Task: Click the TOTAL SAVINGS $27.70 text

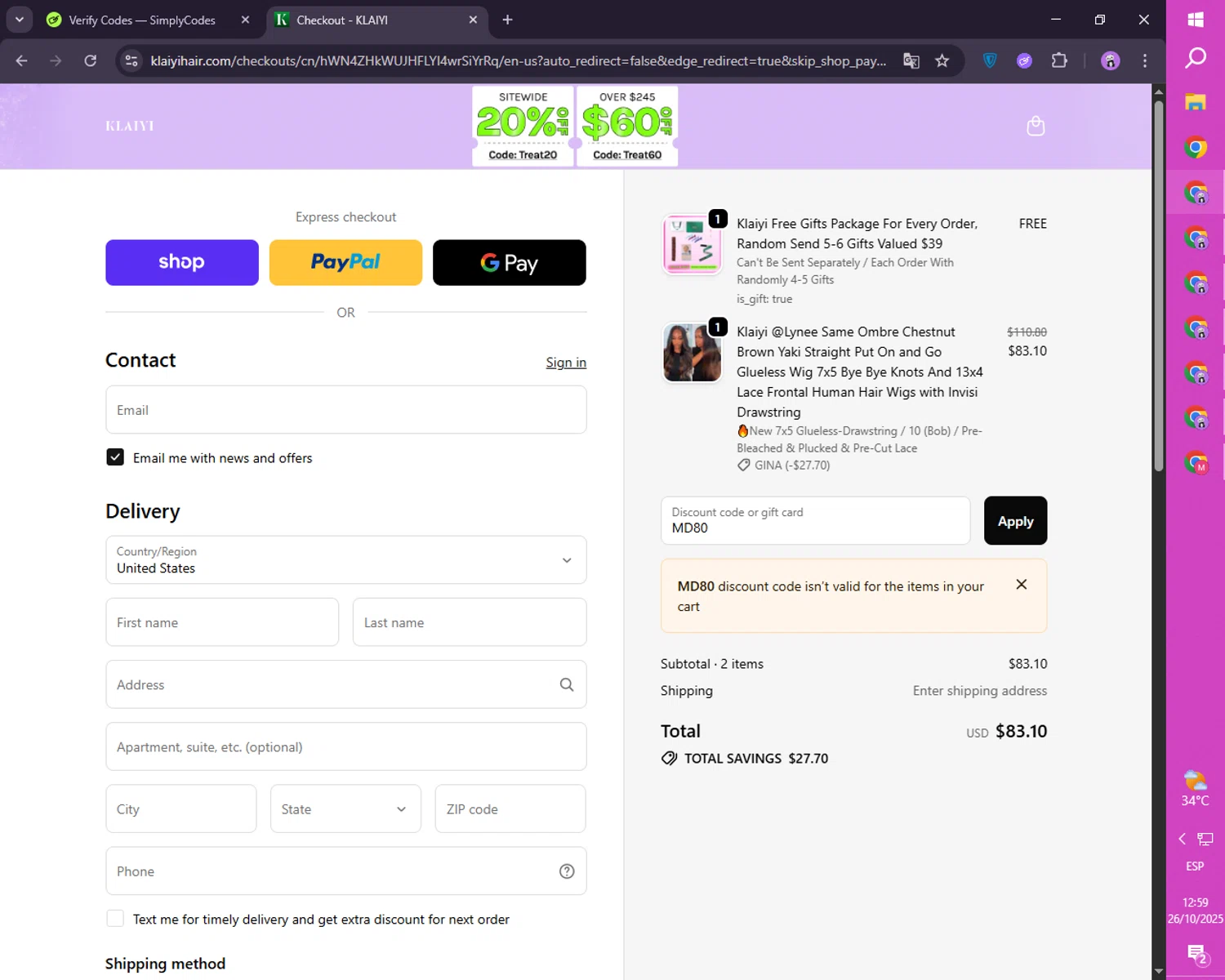Action: [756, 758]
